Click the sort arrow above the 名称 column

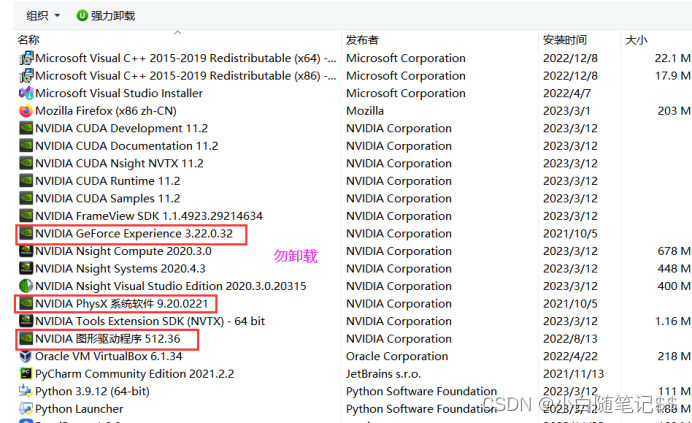177,32
